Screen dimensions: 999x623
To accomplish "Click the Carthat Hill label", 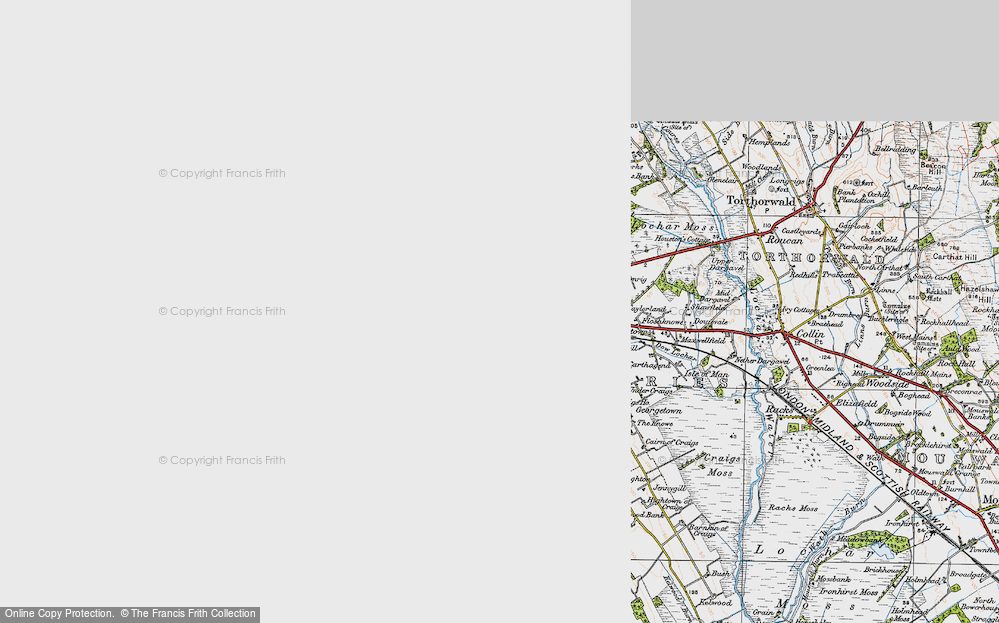I will (954, 257).
